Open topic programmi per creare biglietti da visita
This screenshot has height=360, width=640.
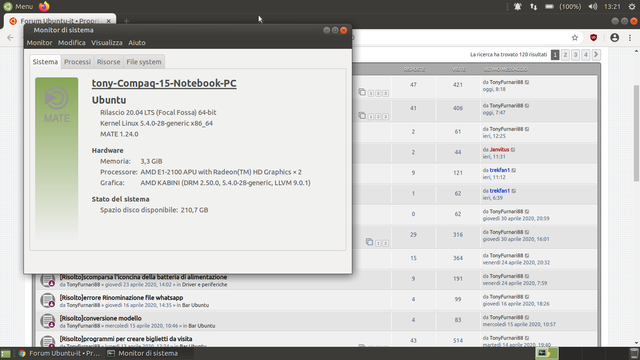coord(126,339)
